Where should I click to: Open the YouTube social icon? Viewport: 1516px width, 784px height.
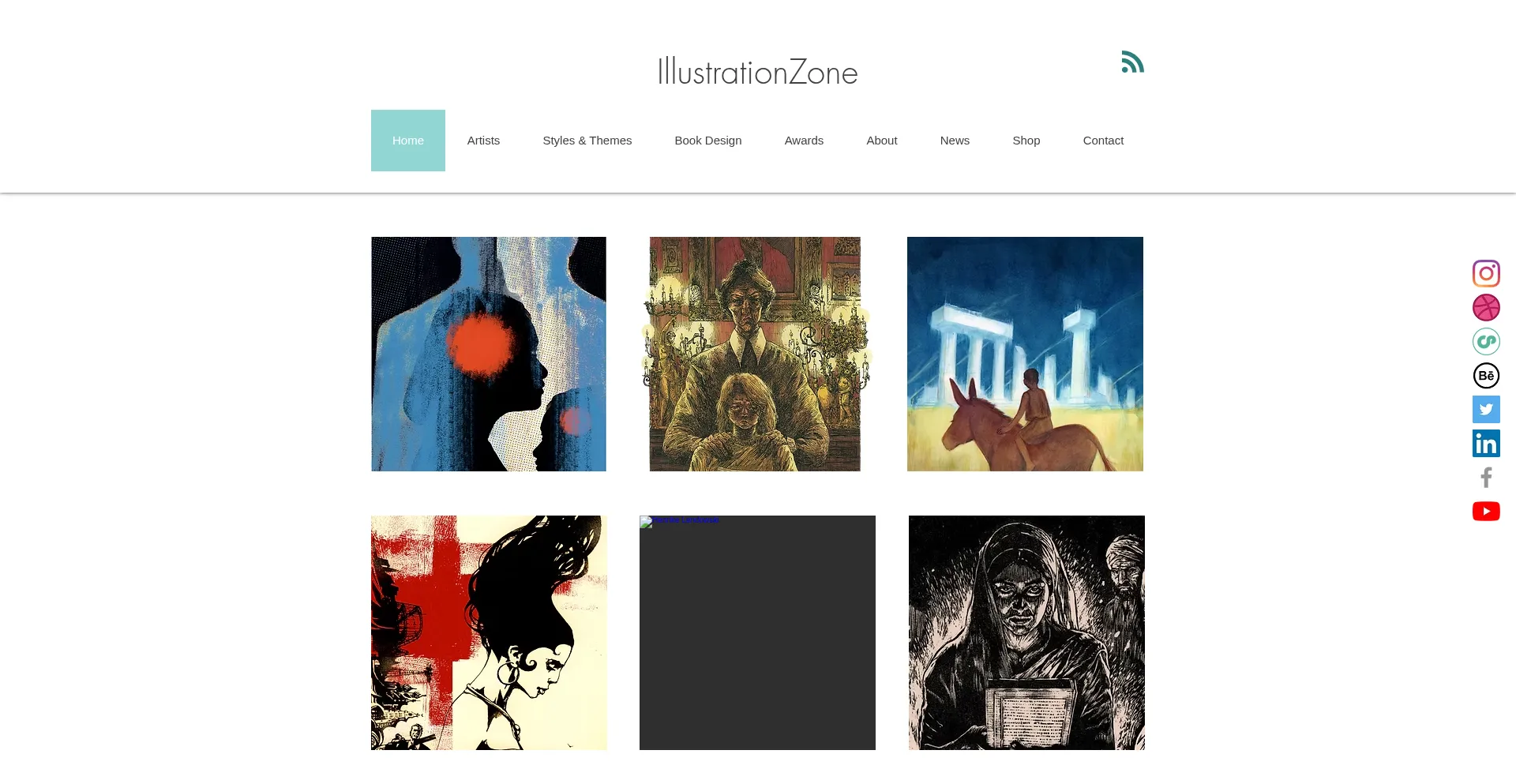coord(1486,511)
